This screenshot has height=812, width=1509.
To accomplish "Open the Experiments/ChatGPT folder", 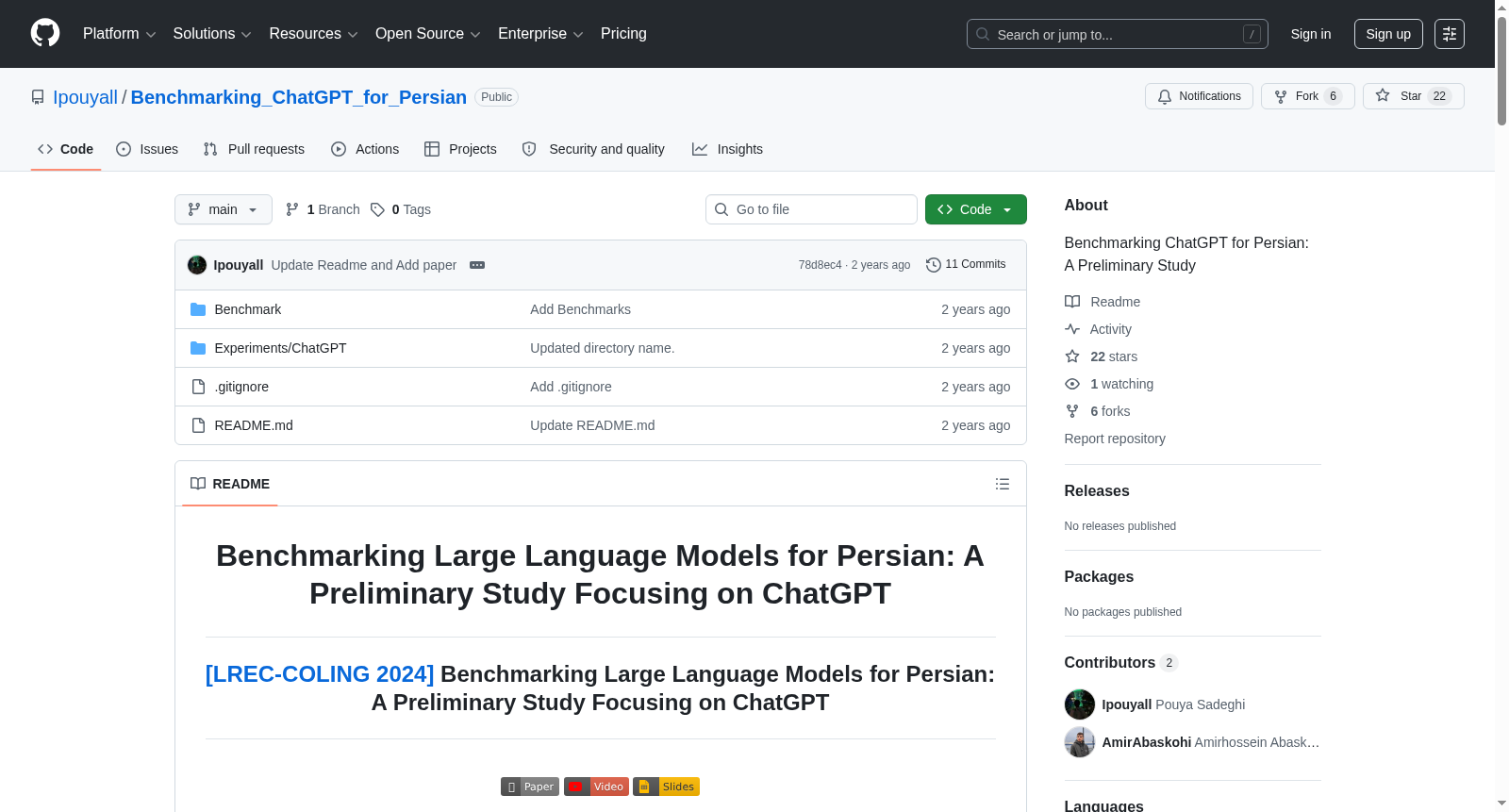I will click(x=281, y=348).
